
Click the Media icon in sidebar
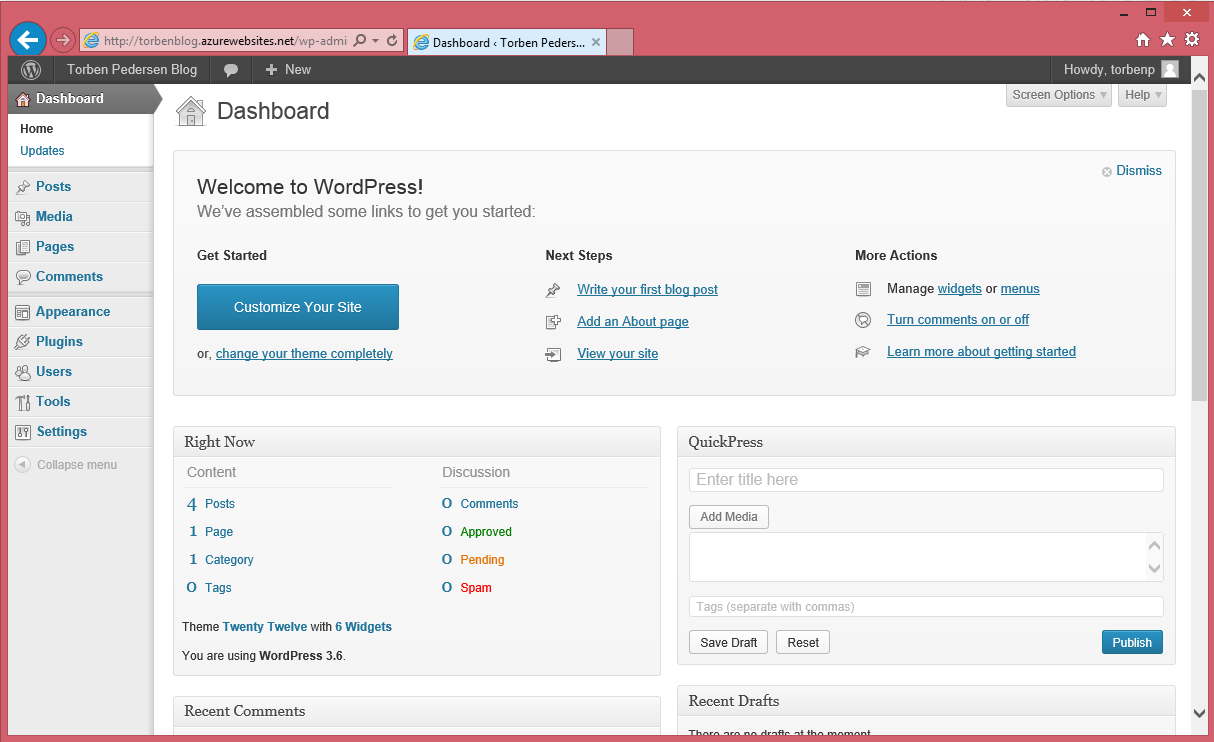click(x=23, y=217)
